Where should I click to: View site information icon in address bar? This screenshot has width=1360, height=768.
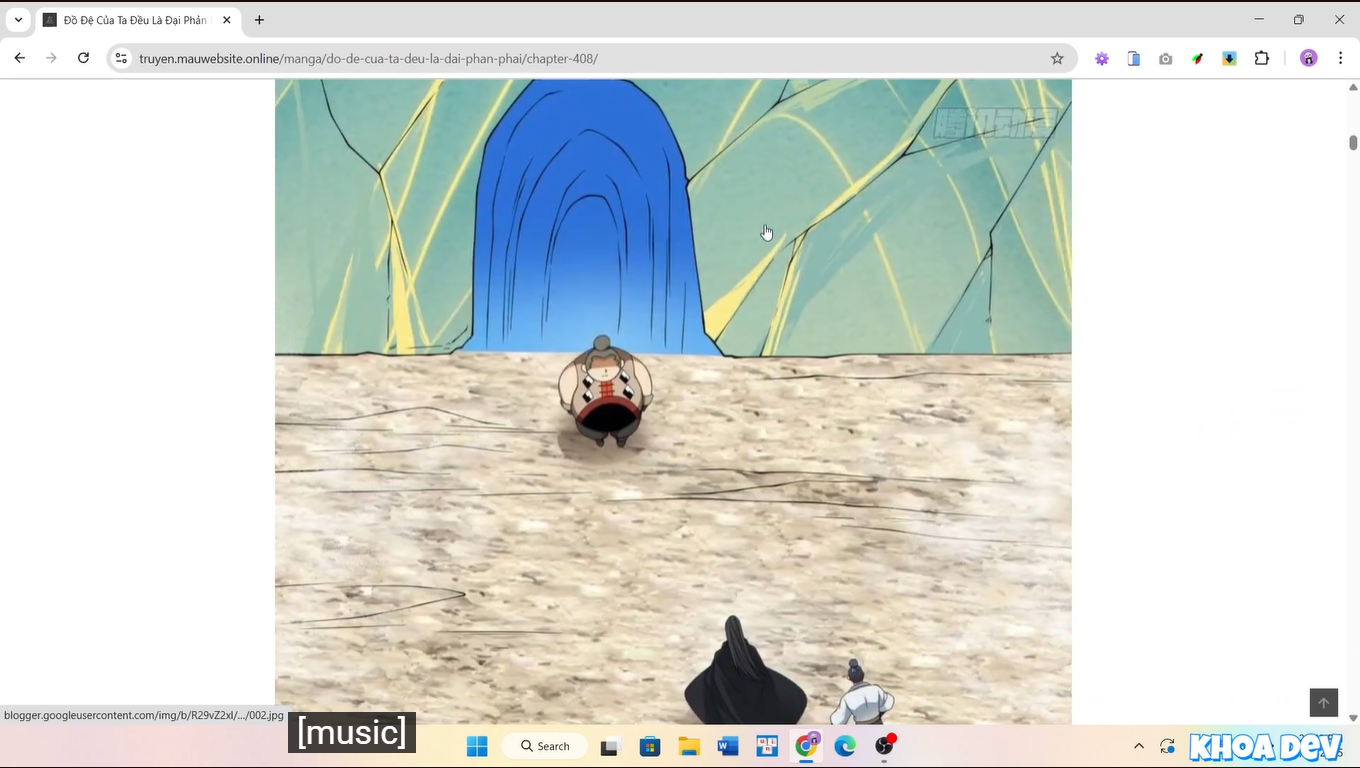coord(121,58)
